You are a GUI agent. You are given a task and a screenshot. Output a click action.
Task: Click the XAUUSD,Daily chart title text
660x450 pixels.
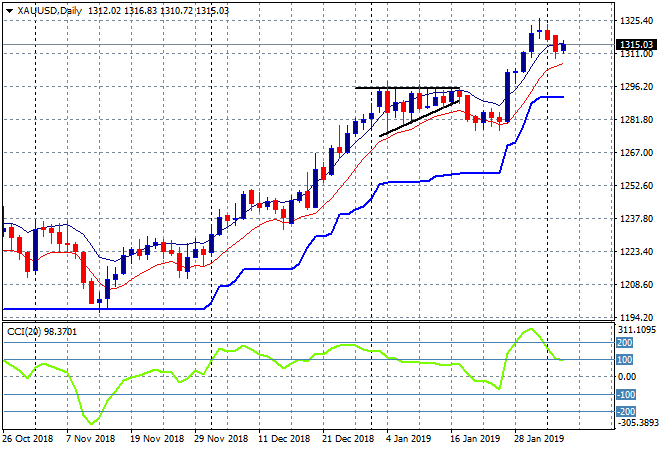pyautogui.click(x=50, y=11)
